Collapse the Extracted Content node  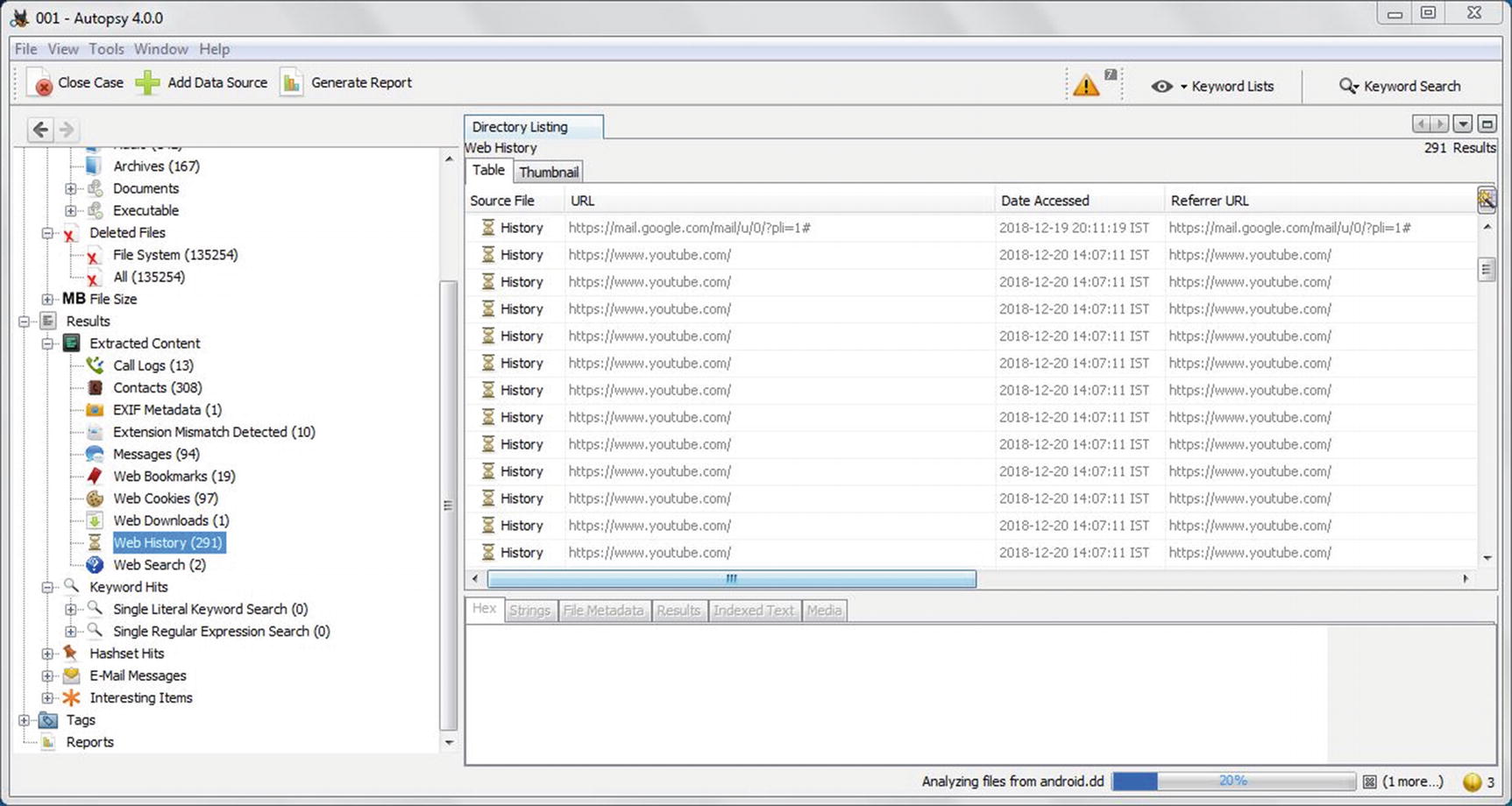point(47,343)
